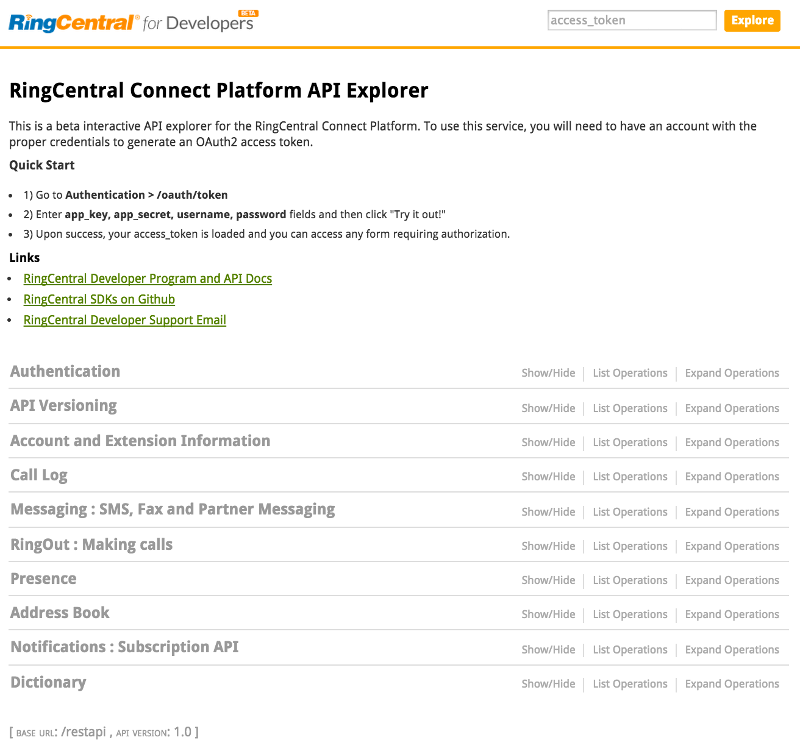
Task: Click the RingCentral for Developers logo
Action: 133,22
